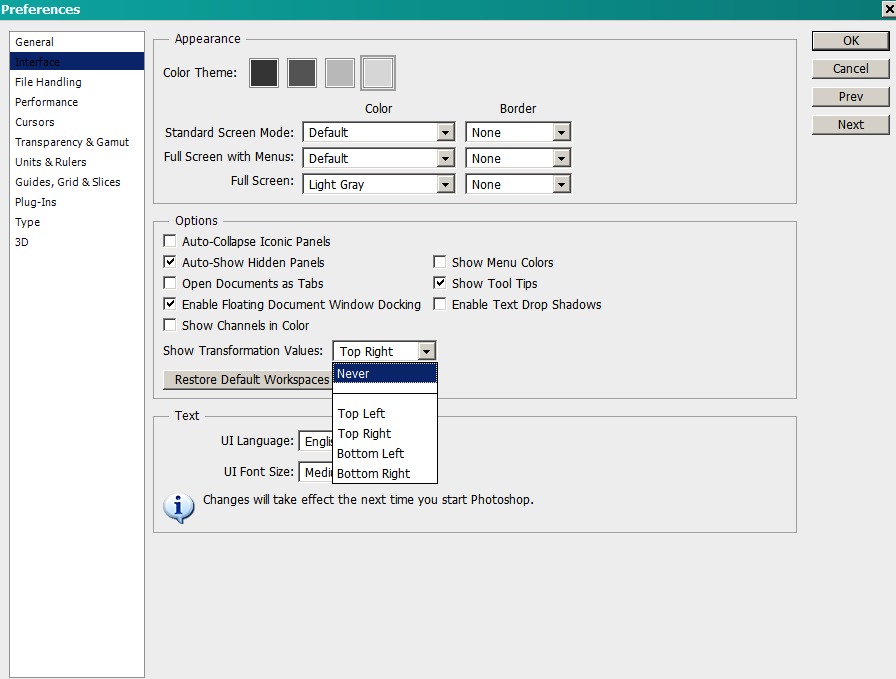Click the OK button
Screen dimensions: 896x679
click(x=851, y=41)
